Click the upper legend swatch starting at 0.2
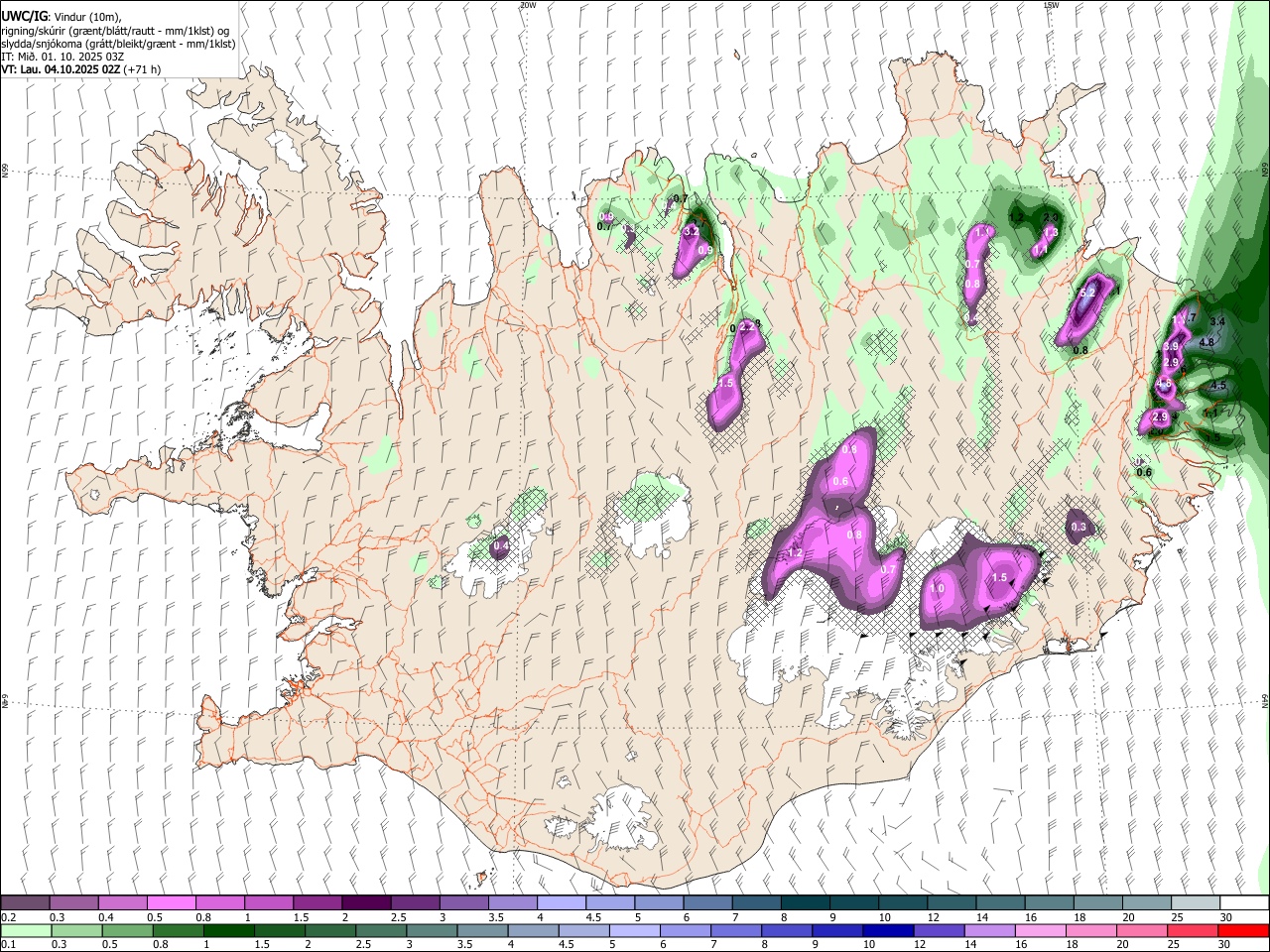 click(x=26, y=902)
